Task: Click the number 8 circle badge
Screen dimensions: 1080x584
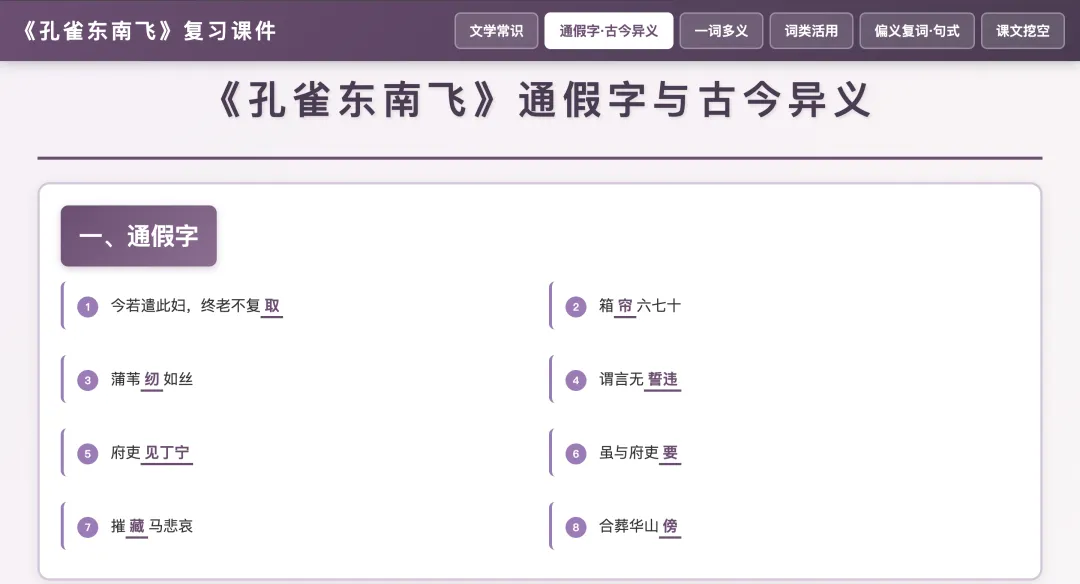Action: tap(576, 528)
